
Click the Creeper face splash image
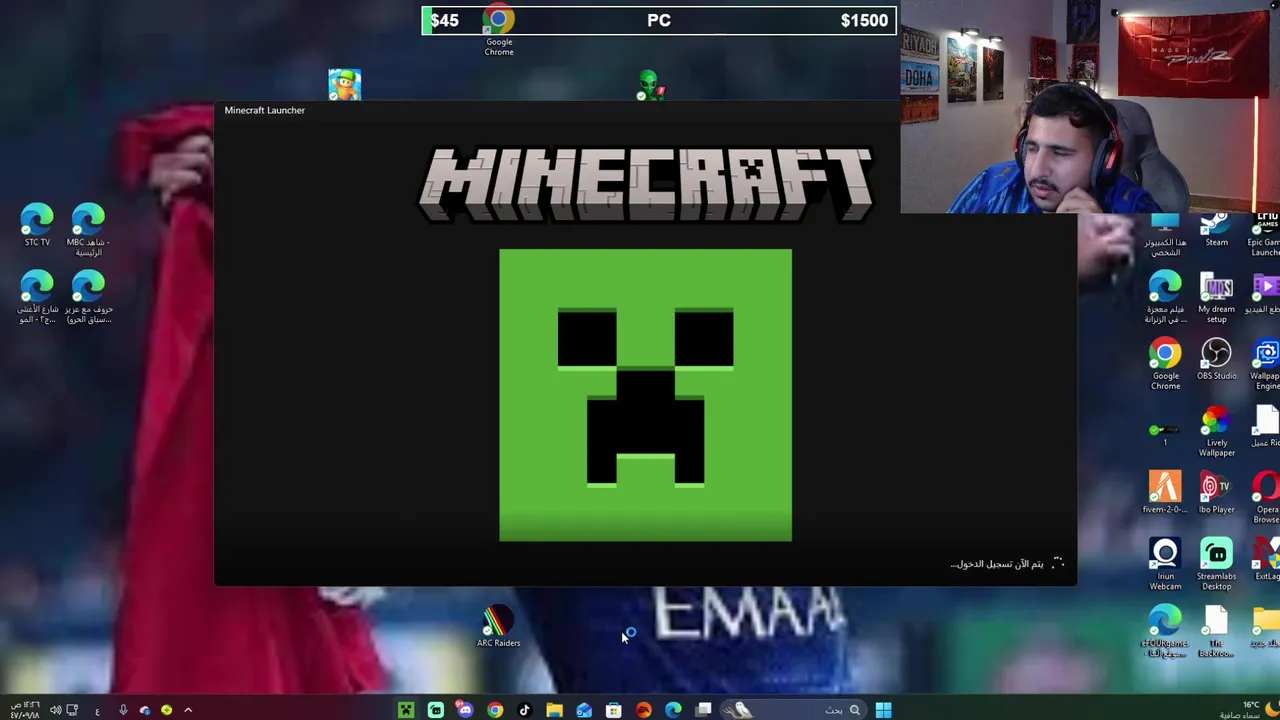click(645, 395)
